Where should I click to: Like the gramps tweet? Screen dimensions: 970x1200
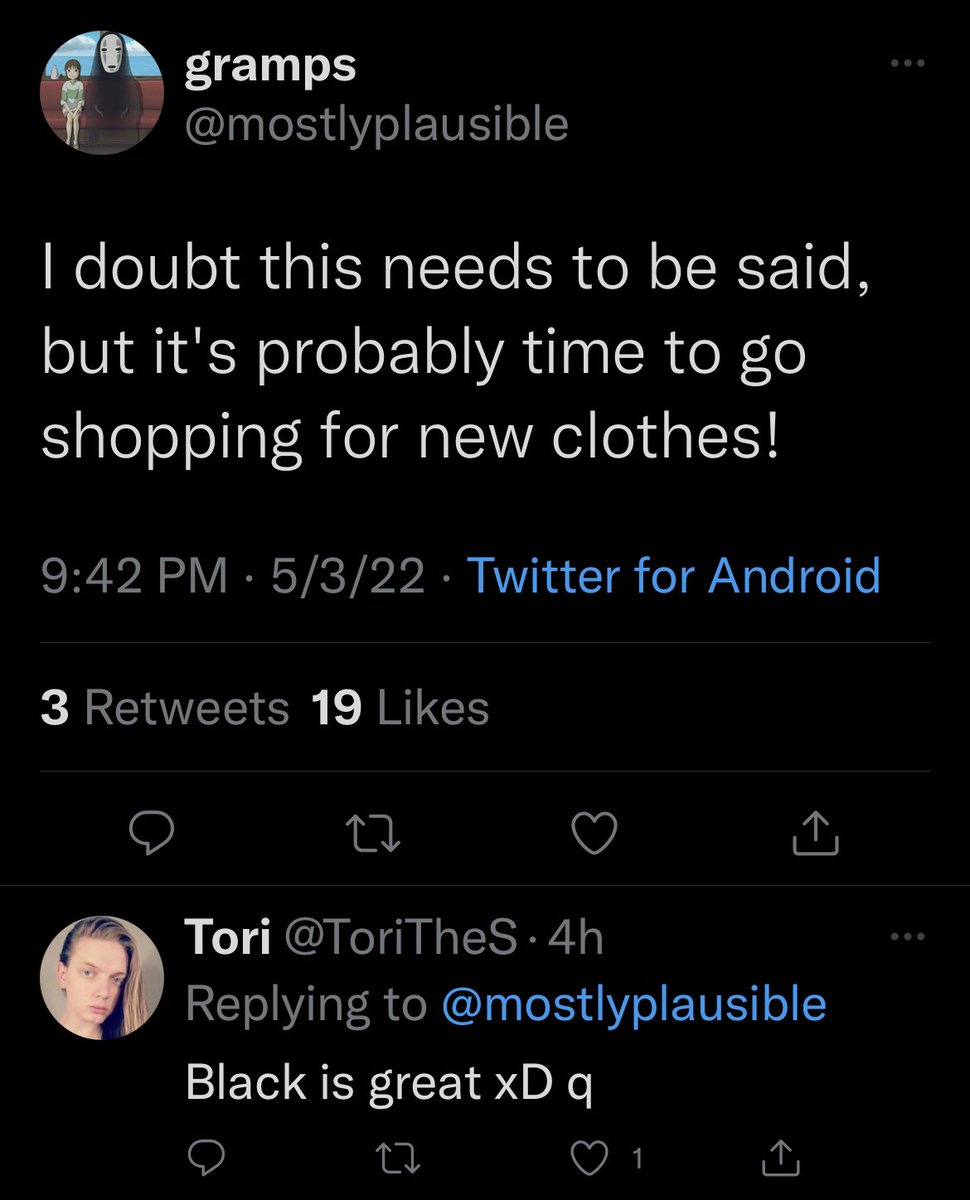point(596,833)
